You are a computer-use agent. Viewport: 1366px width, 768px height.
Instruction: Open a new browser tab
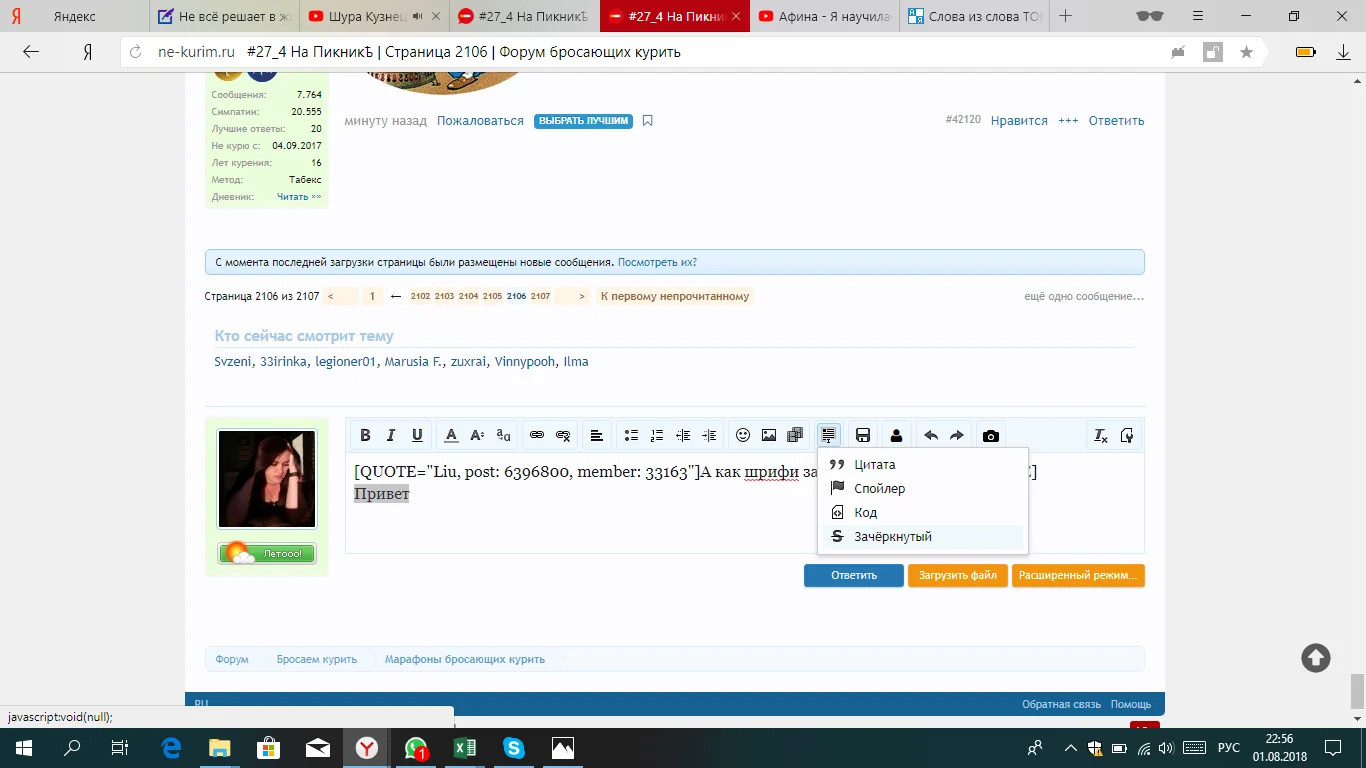[1066, 16]
